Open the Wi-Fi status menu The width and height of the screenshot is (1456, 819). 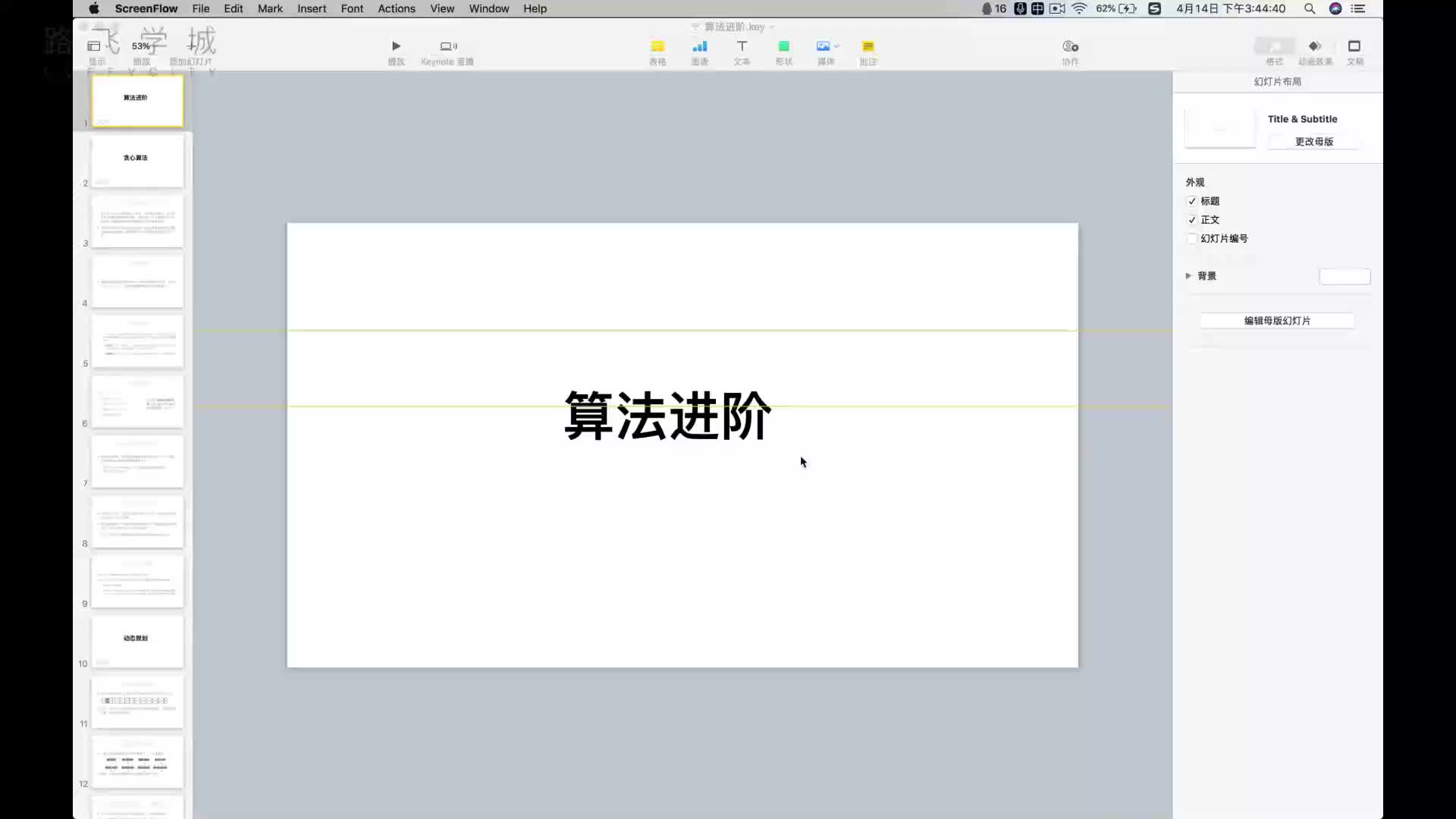[1079, 8]
